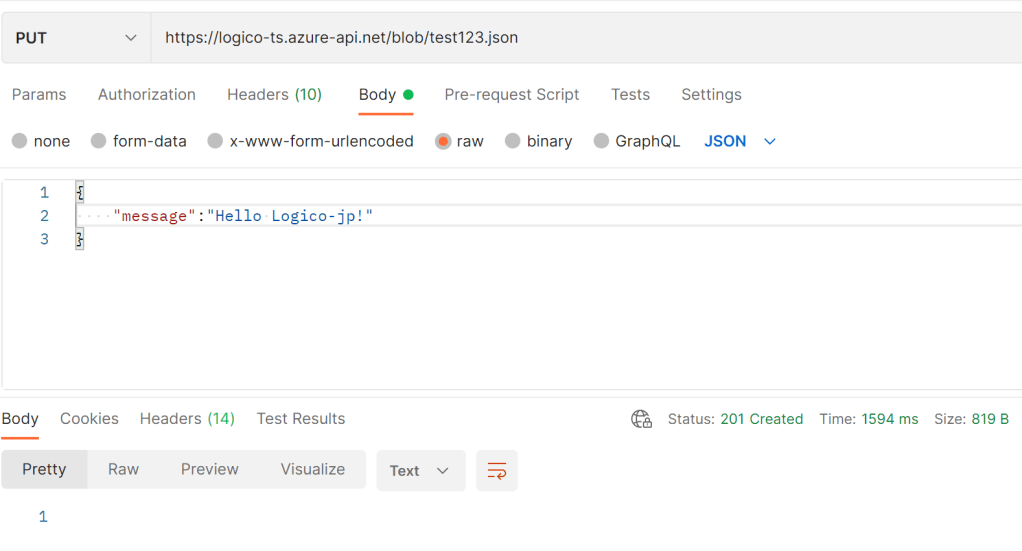This screenshot has width=1022, height=551.
Task: Select the none body type radio
Action: [x=20, y=141]
